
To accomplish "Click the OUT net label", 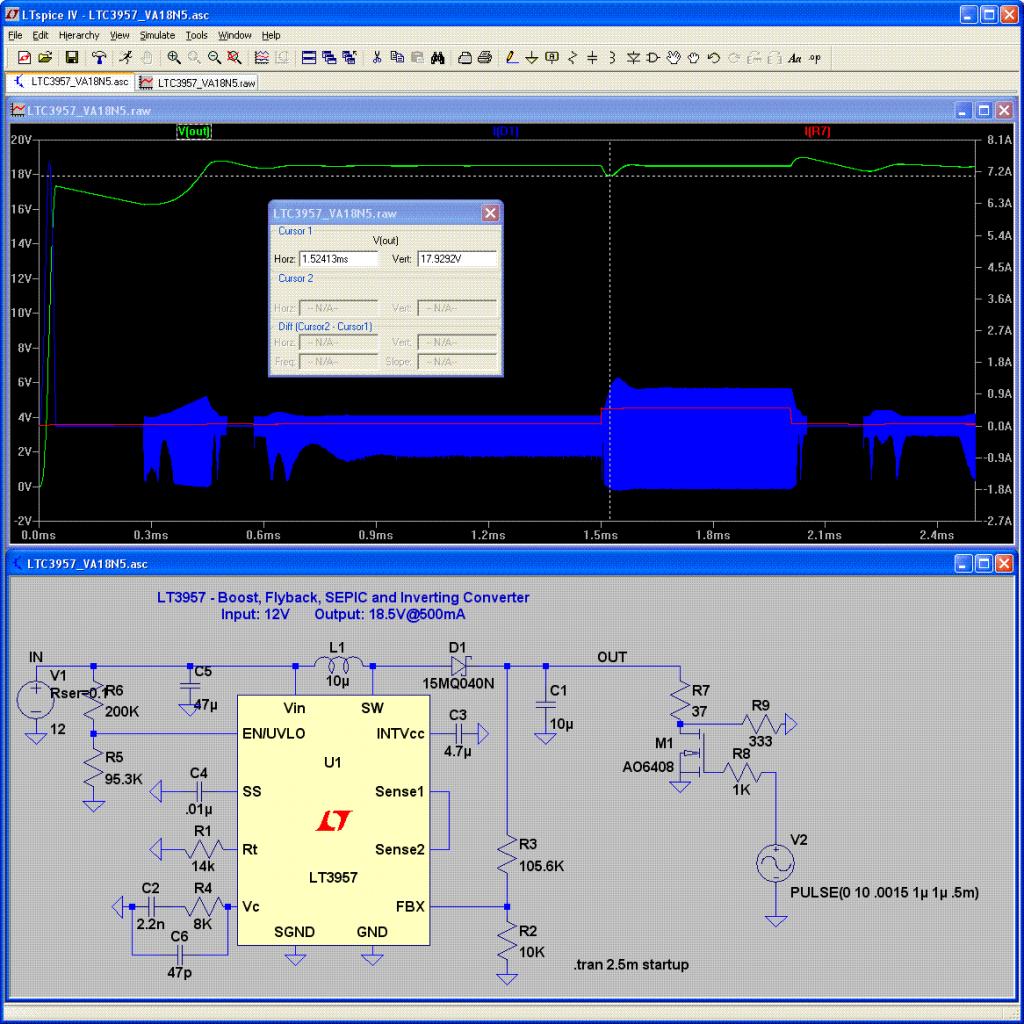I will 612,657.
